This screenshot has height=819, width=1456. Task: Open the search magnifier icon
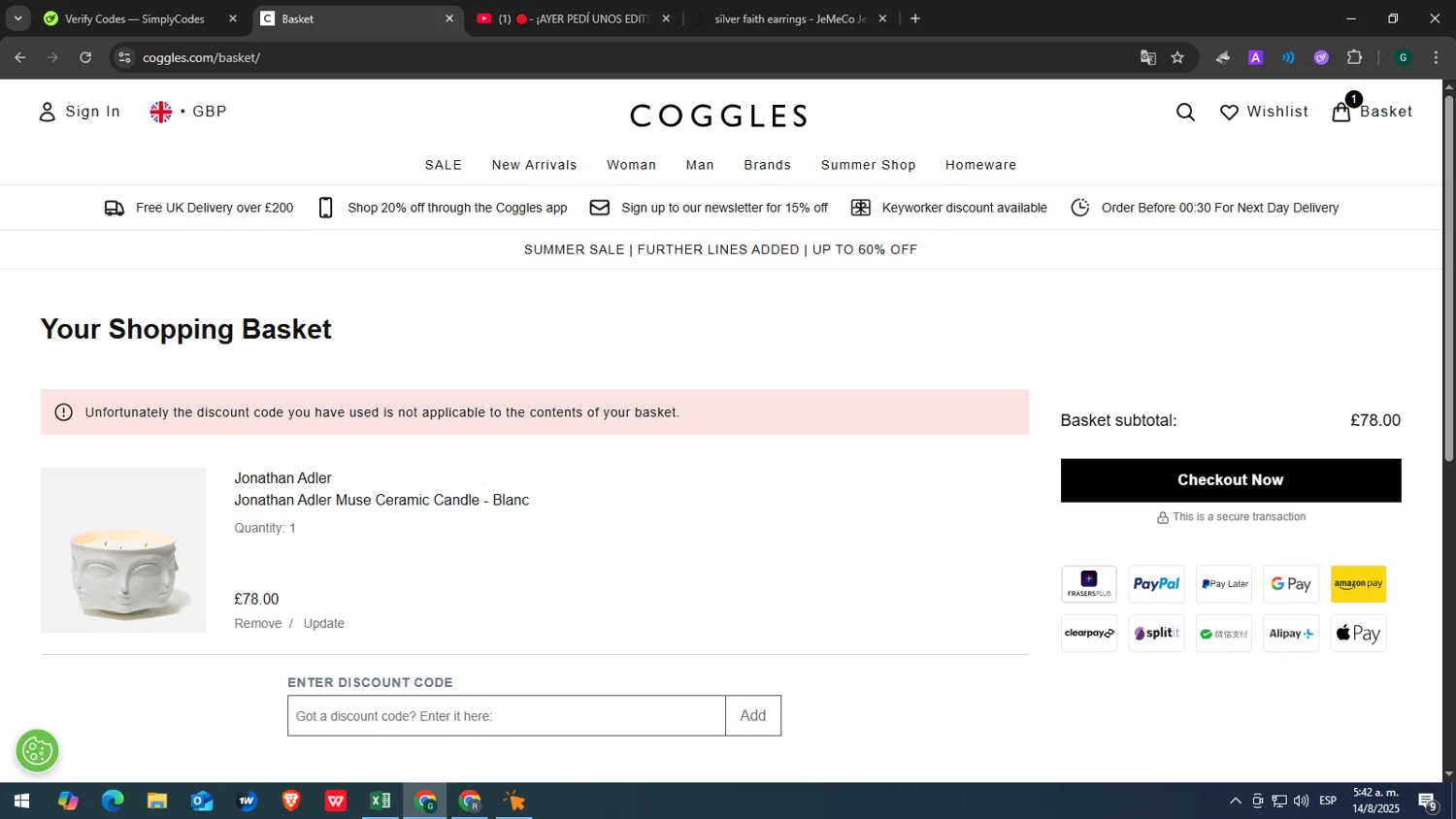(x=1185, y=113)
